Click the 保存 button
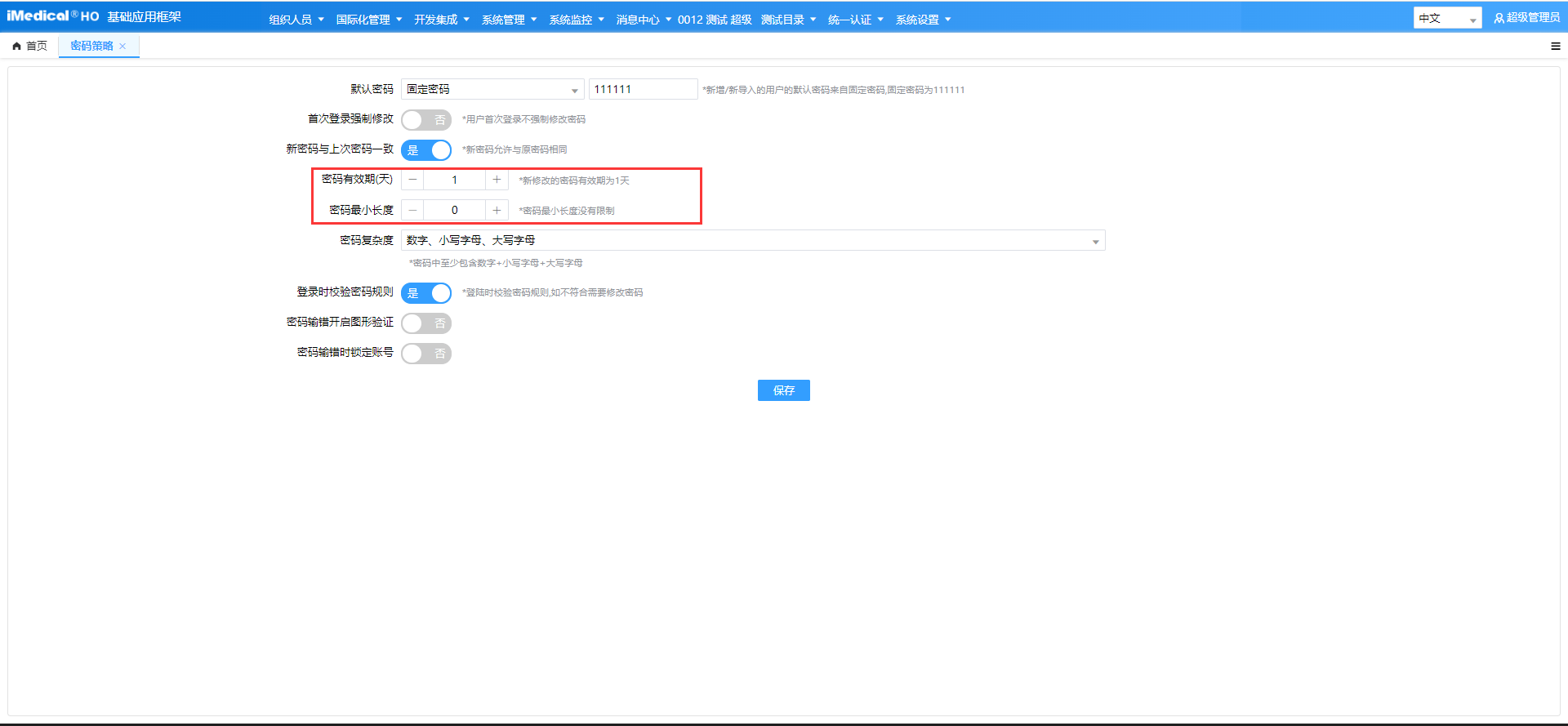The image size is (1568, 726). (x=783, y=390)
